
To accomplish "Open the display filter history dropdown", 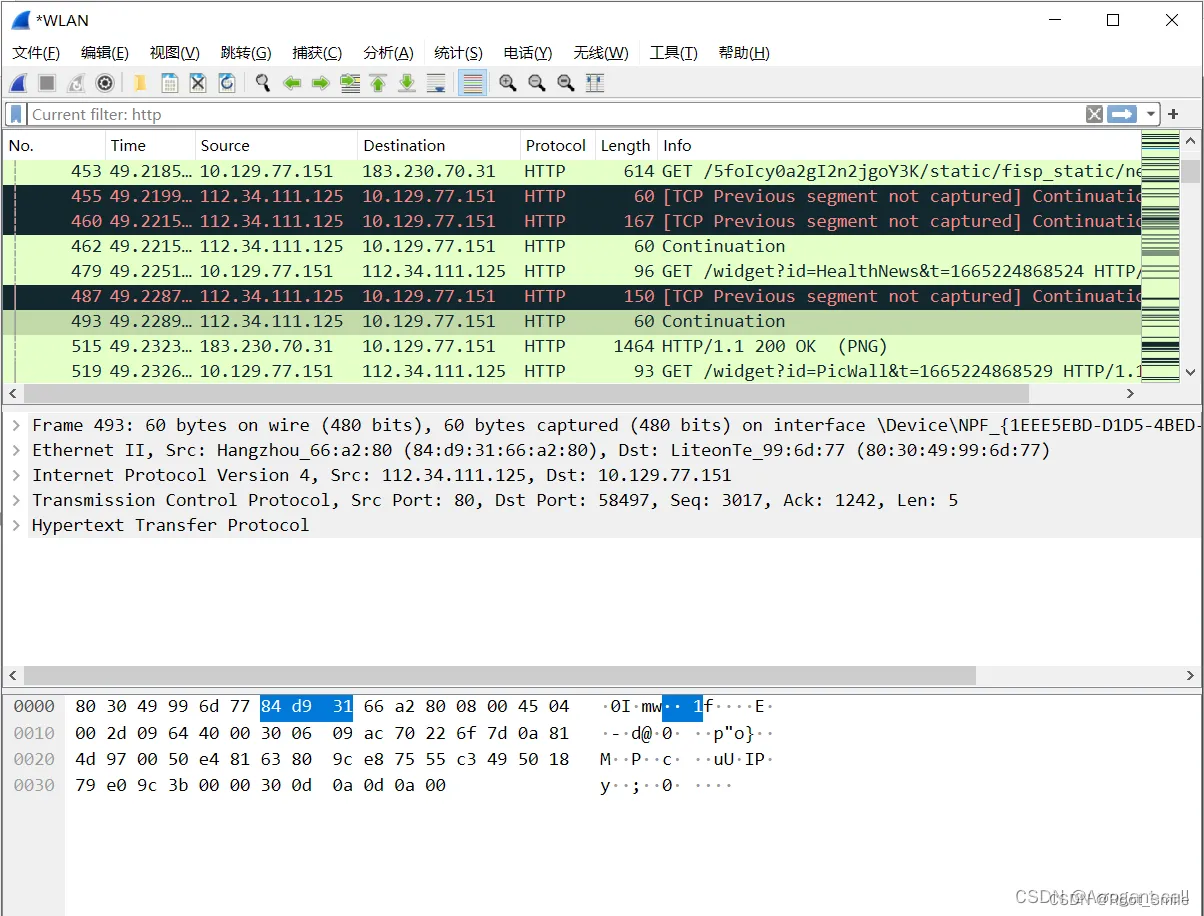I will [1152, 114].
